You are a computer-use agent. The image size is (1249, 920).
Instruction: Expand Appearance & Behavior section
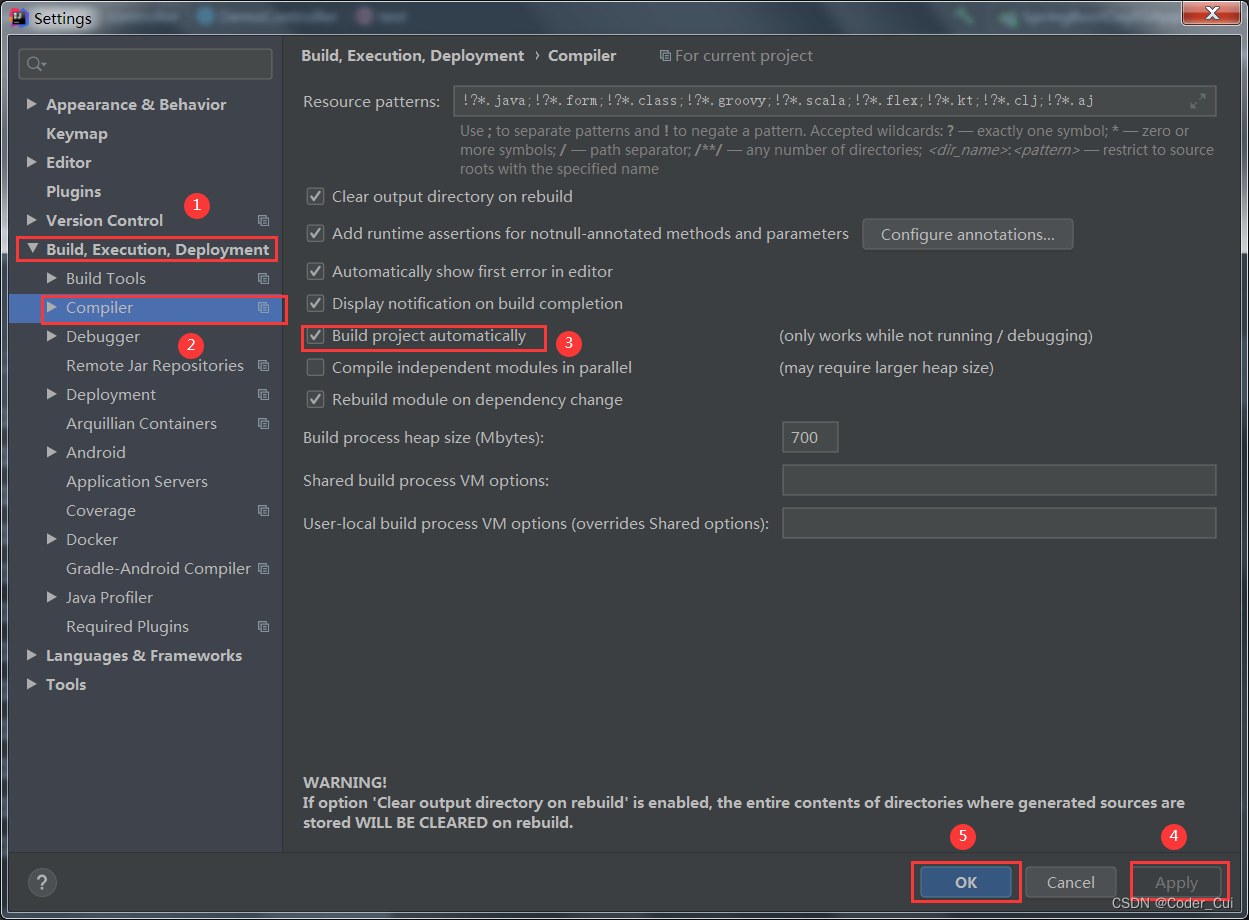point(32,104)
